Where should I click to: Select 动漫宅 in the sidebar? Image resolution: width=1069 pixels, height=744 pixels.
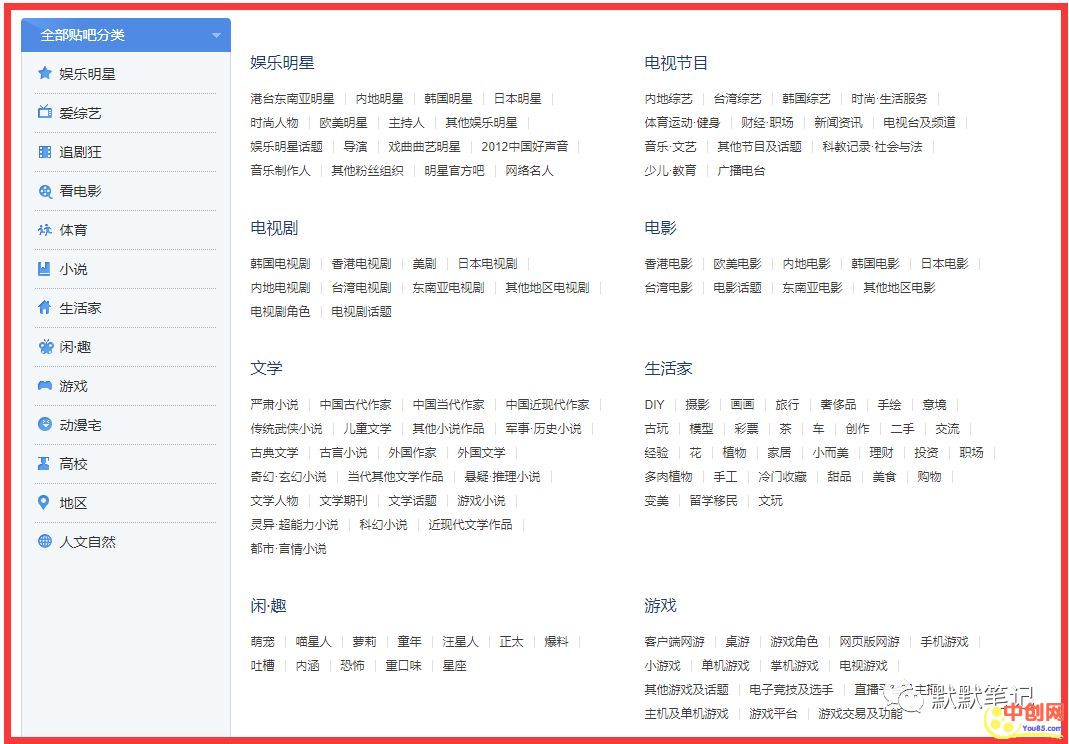click(x=80, y=425)
